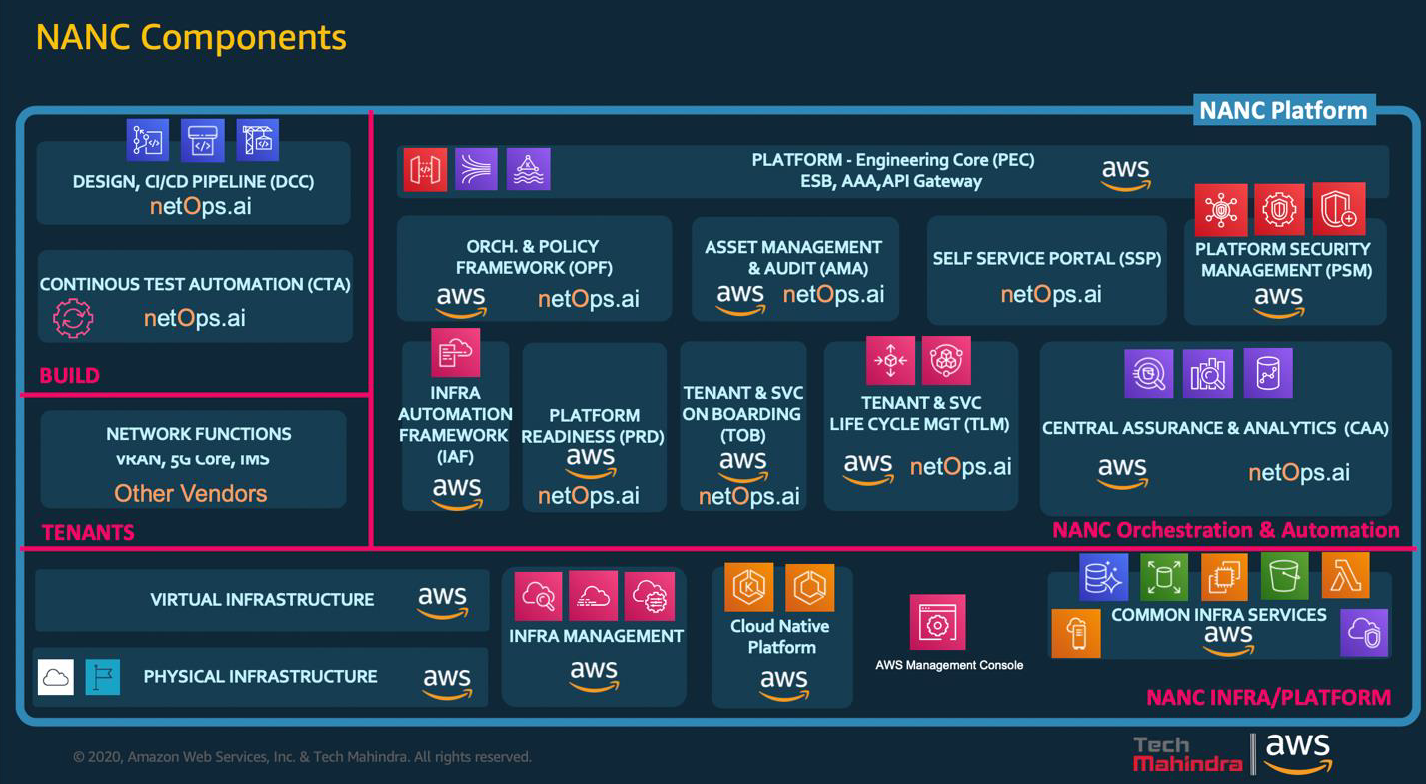The image size is (1426, 784).
Task: Click the red shield-plus icon above PSM
Action: [x=1339, y=209]
